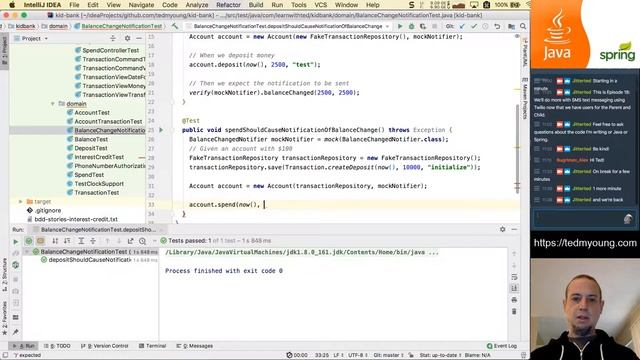Click kidbank breadcrumb in navigation bar

[22, 26]
